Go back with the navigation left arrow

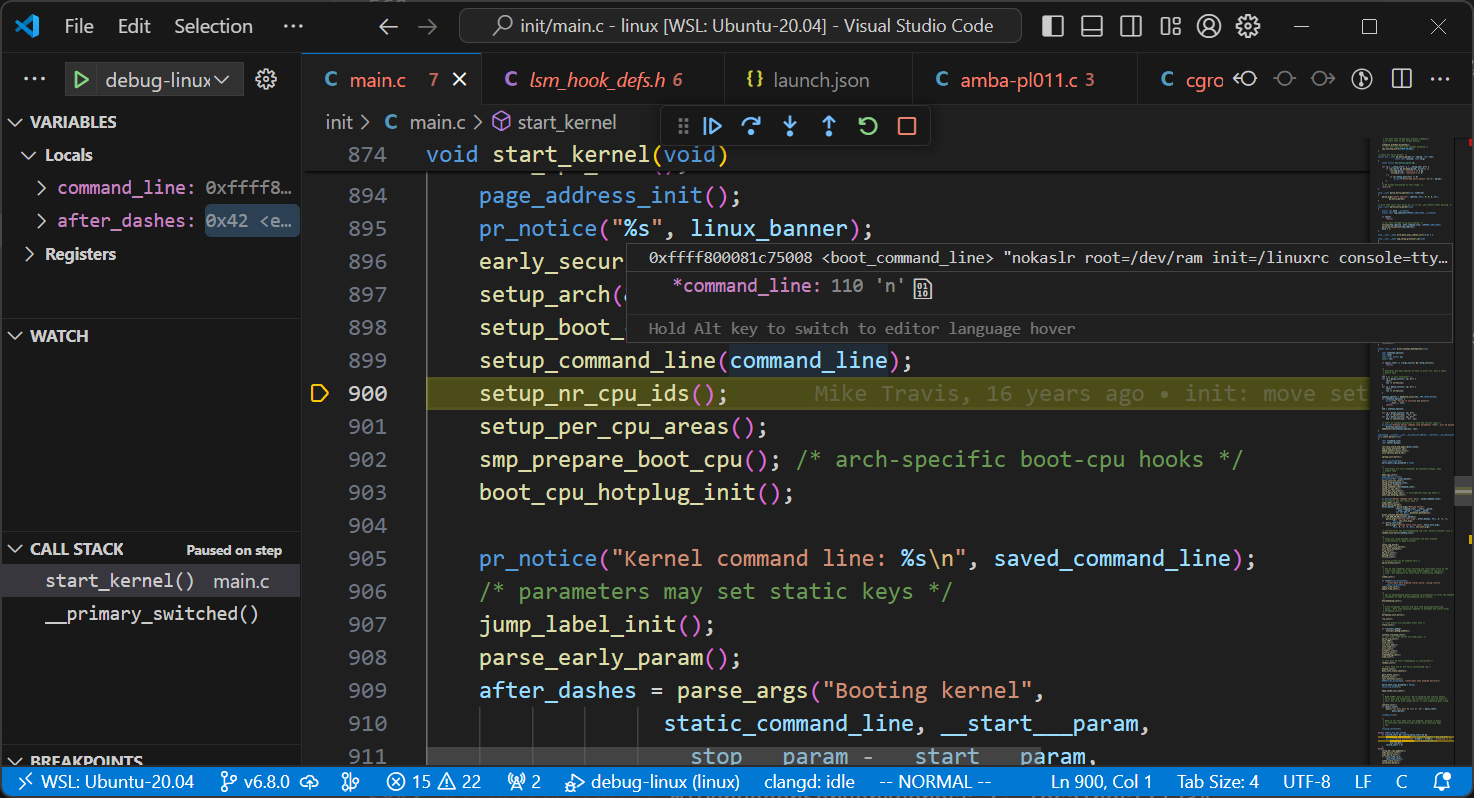point(389,27)
